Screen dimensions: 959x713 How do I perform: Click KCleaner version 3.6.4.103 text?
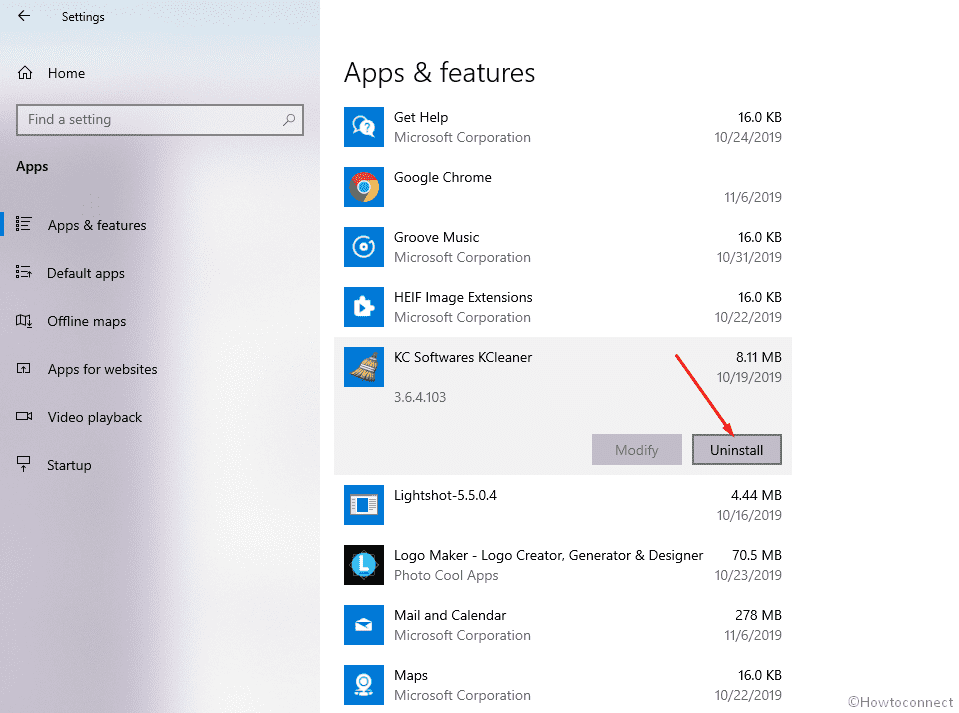(420, 397)
